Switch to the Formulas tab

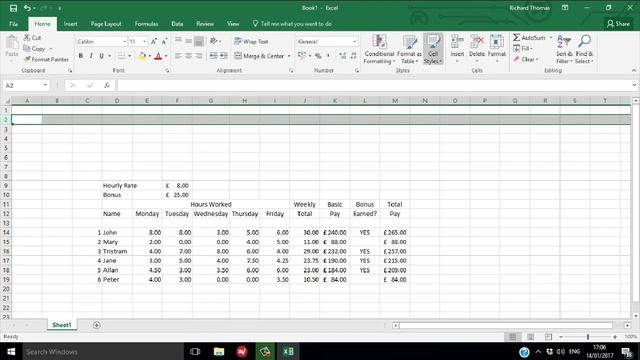pos(147,24)
